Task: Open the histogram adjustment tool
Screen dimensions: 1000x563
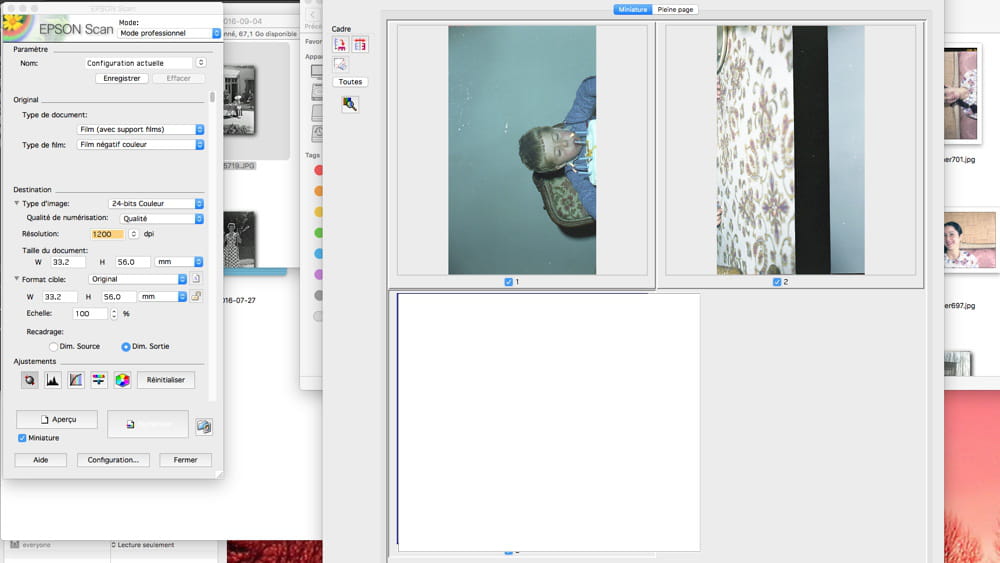Action: coord(53,380)
